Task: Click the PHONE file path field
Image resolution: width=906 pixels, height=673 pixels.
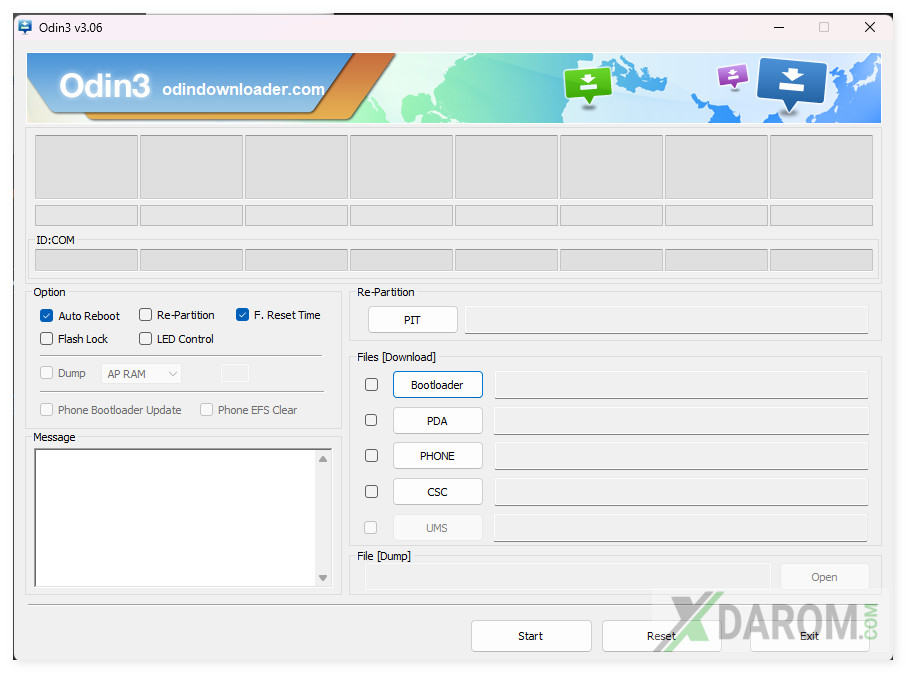Action: coord(680,456)
